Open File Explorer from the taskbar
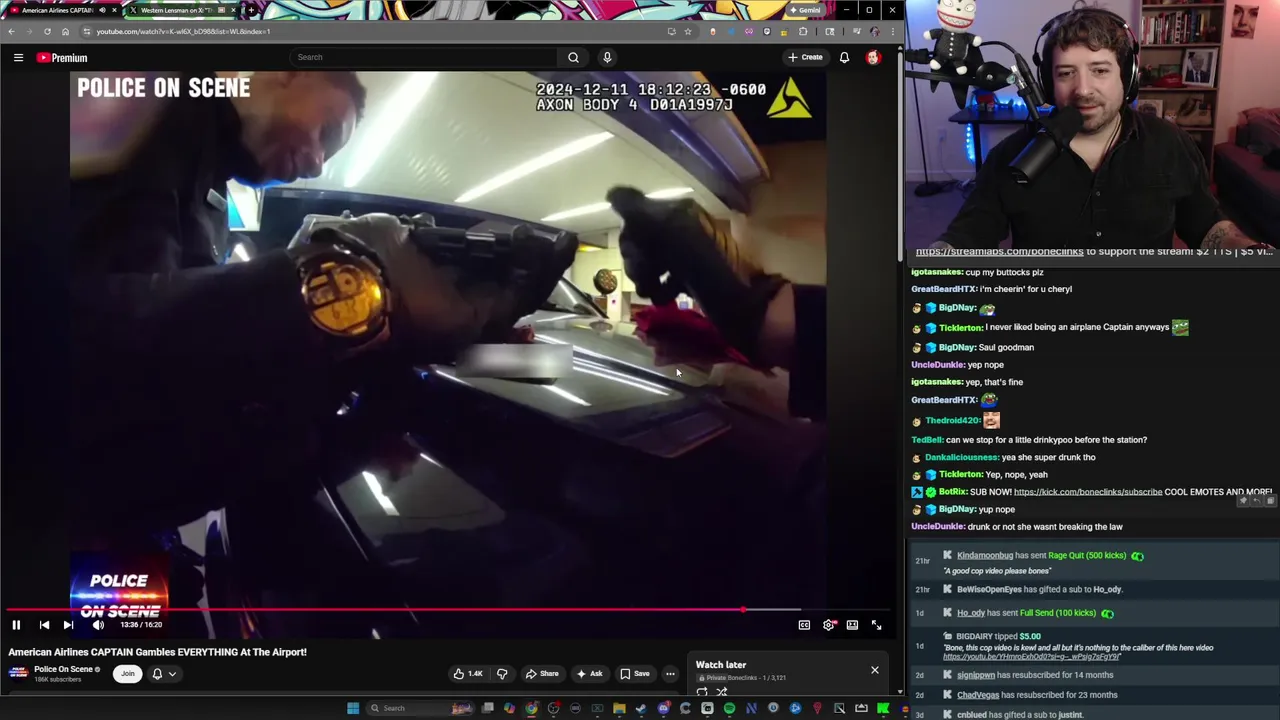The width and height of the screenshot is (1280, 720). click(619, 709)
